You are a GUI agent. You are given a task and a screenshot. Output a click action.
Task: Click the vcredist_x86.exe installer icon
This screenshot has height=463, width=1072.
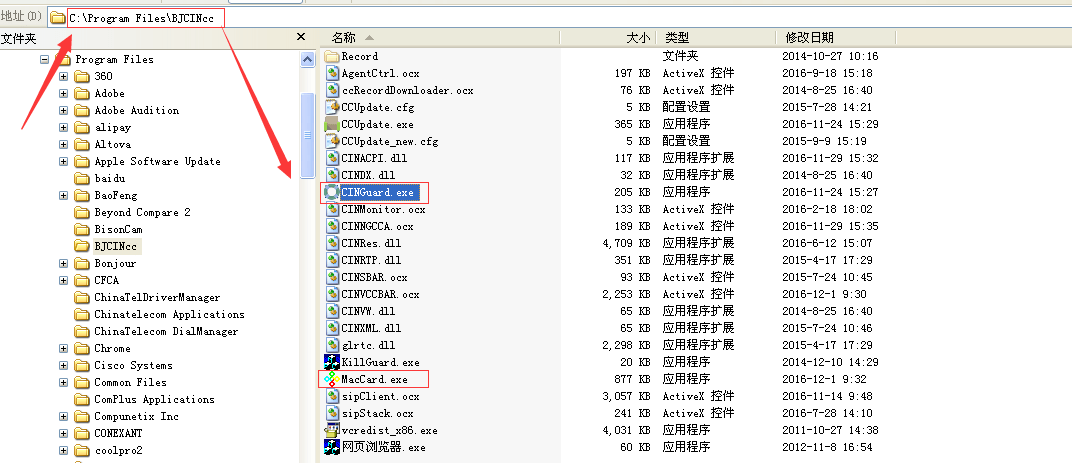pyautogui.click(x=332, y=430)
